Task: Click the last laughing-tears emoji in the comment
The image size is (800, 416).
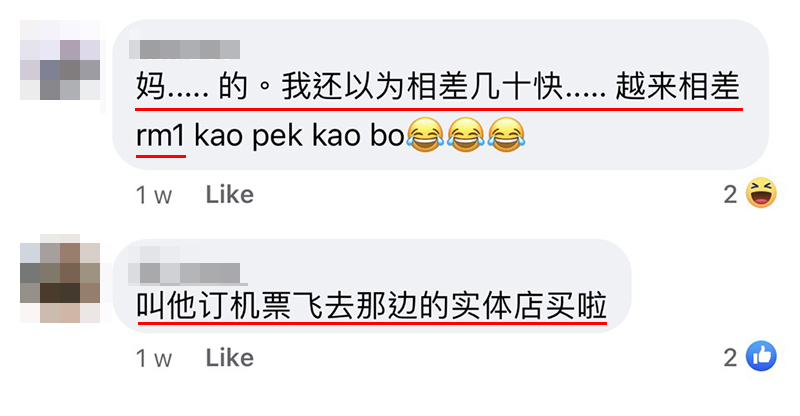Action: pos(507,134)
